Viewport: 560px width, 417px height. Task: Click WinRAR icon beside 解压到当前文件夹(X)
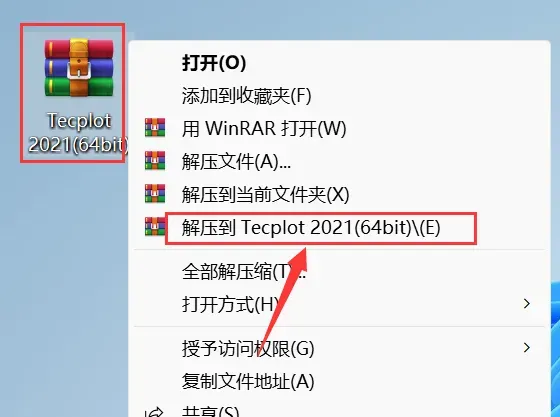click(155, 194)
